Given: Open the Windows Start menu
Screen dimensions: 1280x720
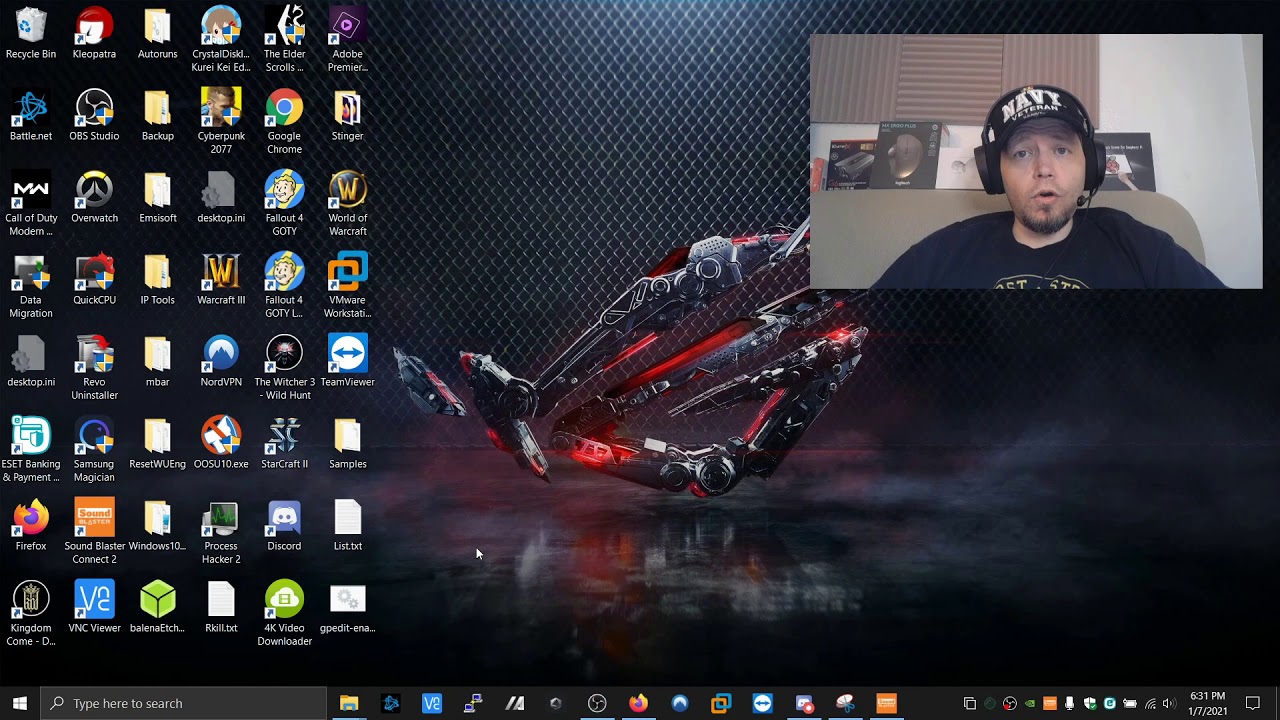Looking at the screenshot, I should pyautogui.click(x=20, y=703).
